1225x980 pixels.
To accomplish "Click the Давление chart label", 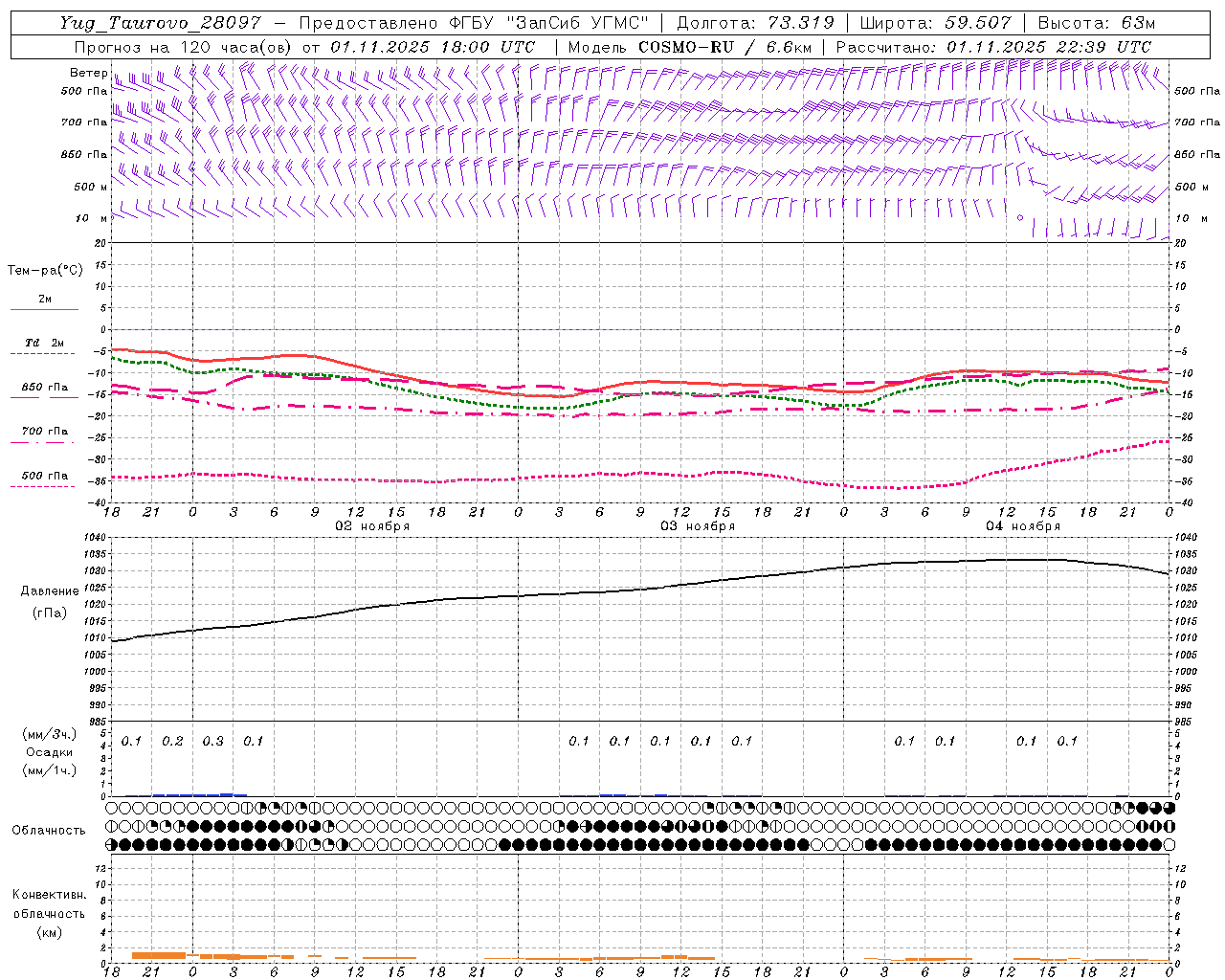I will (x=50, y=591).
